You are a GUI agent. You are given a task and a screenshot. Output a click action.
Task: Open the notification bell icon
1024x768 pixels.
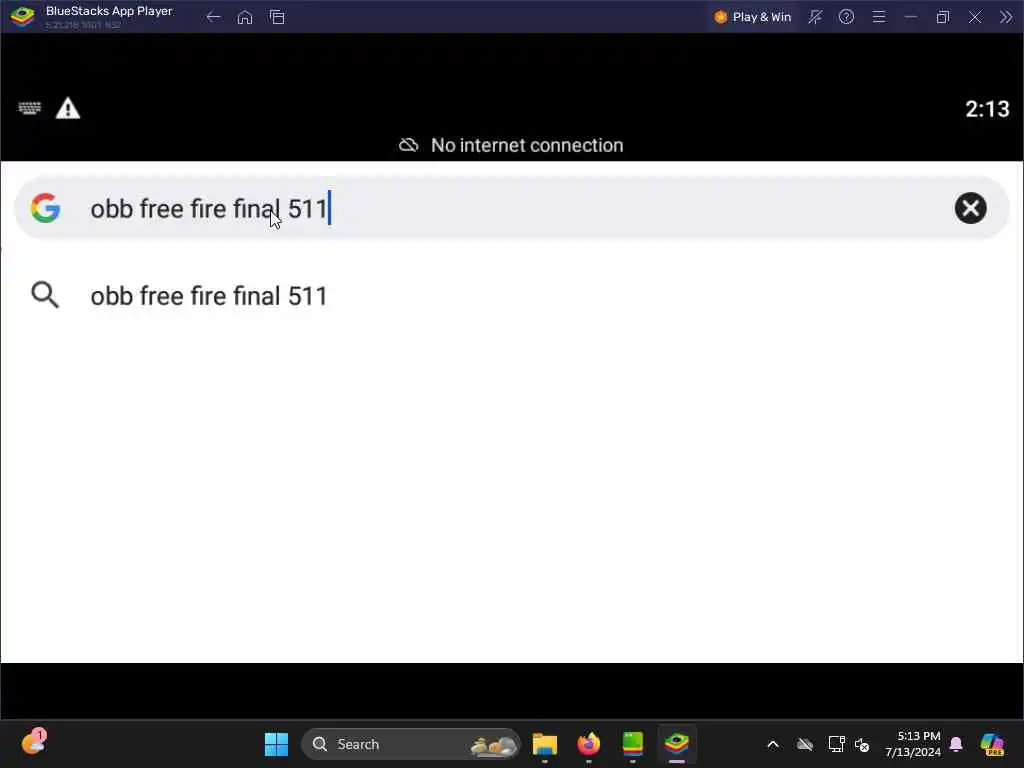[956, 744]
